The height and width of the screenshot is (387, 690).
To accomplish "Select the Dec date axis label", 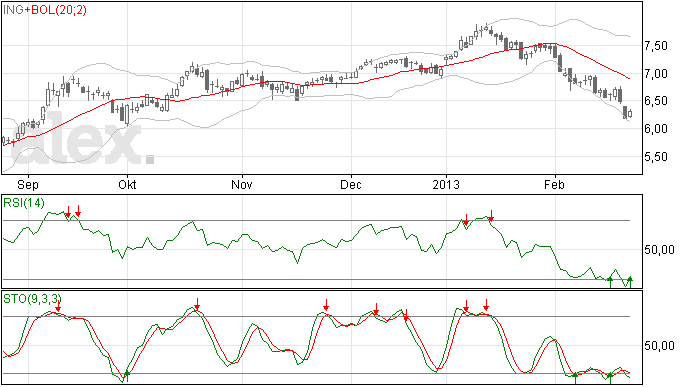I will tap(351, 184).
